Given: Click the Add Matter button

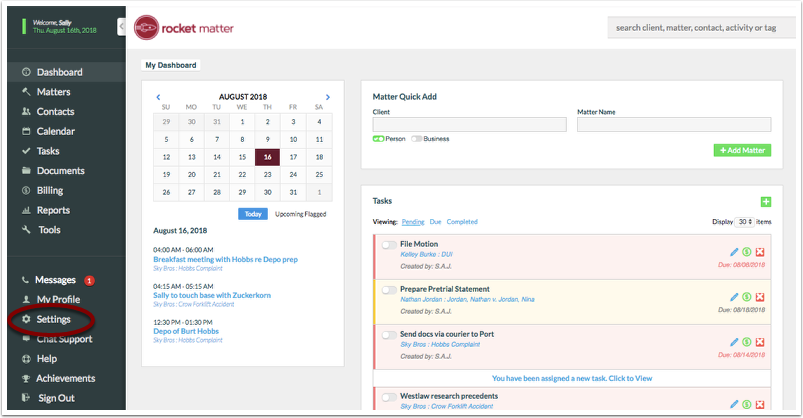Looking at the screenshot, I should [742, 150].
